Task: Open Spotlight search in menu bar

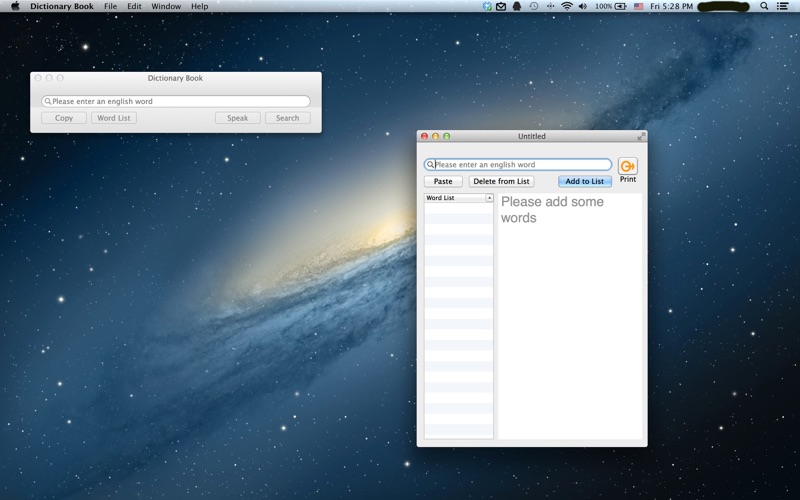Action: (x=765, y=6)
